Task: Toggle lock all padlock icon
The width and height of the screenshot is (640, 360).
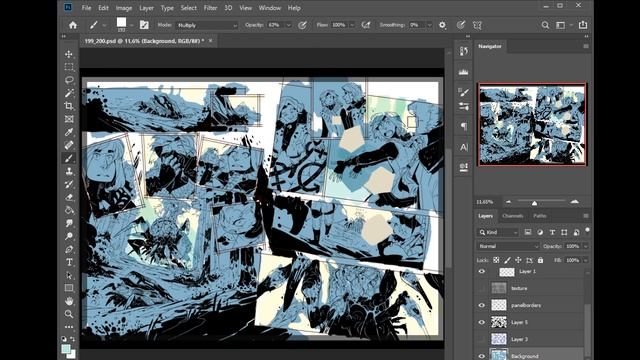Action: (540, 260)
